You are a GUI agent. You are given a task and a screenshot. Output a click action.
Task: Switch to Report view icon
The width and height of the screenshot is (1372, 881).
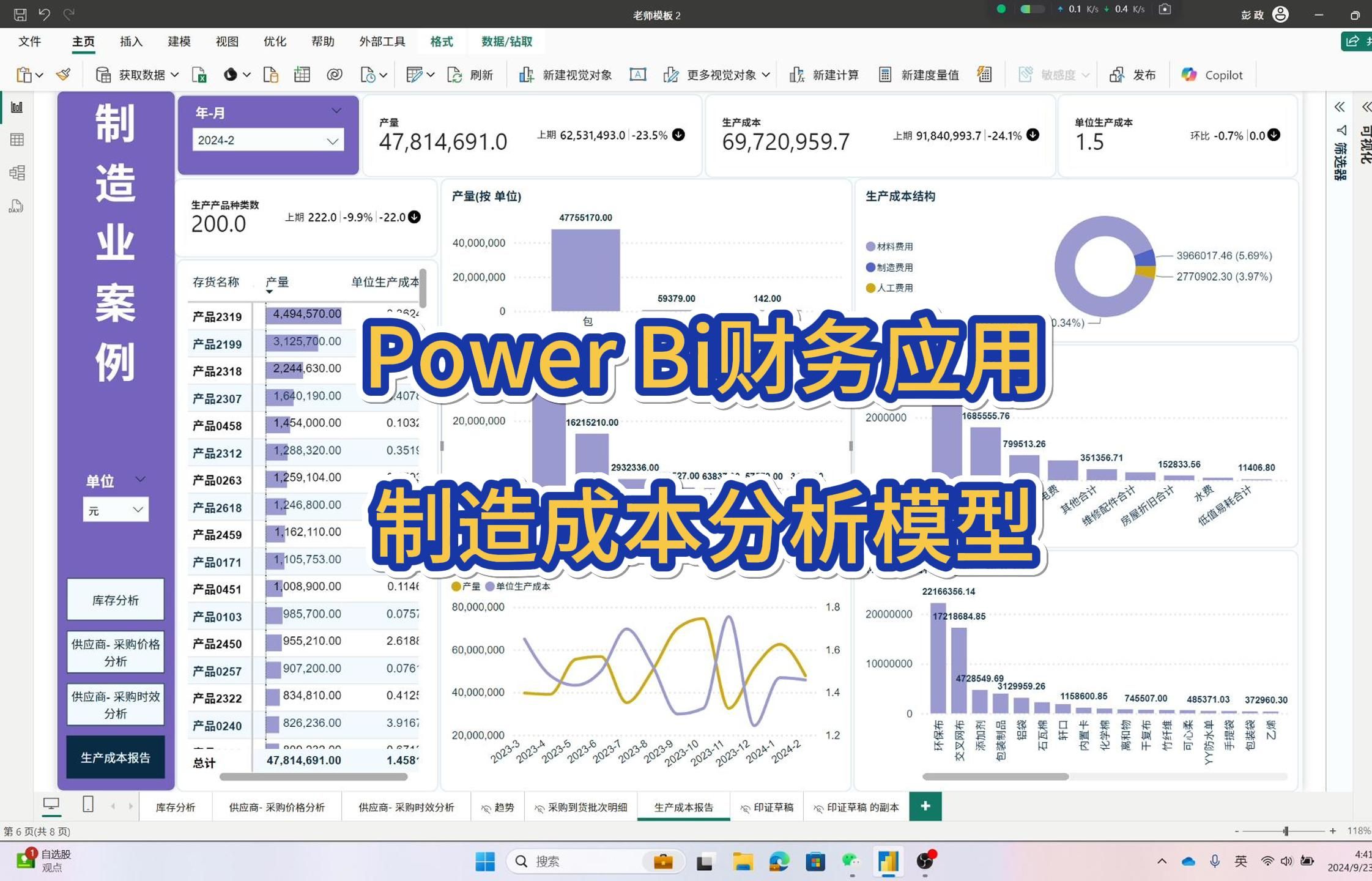17,107
